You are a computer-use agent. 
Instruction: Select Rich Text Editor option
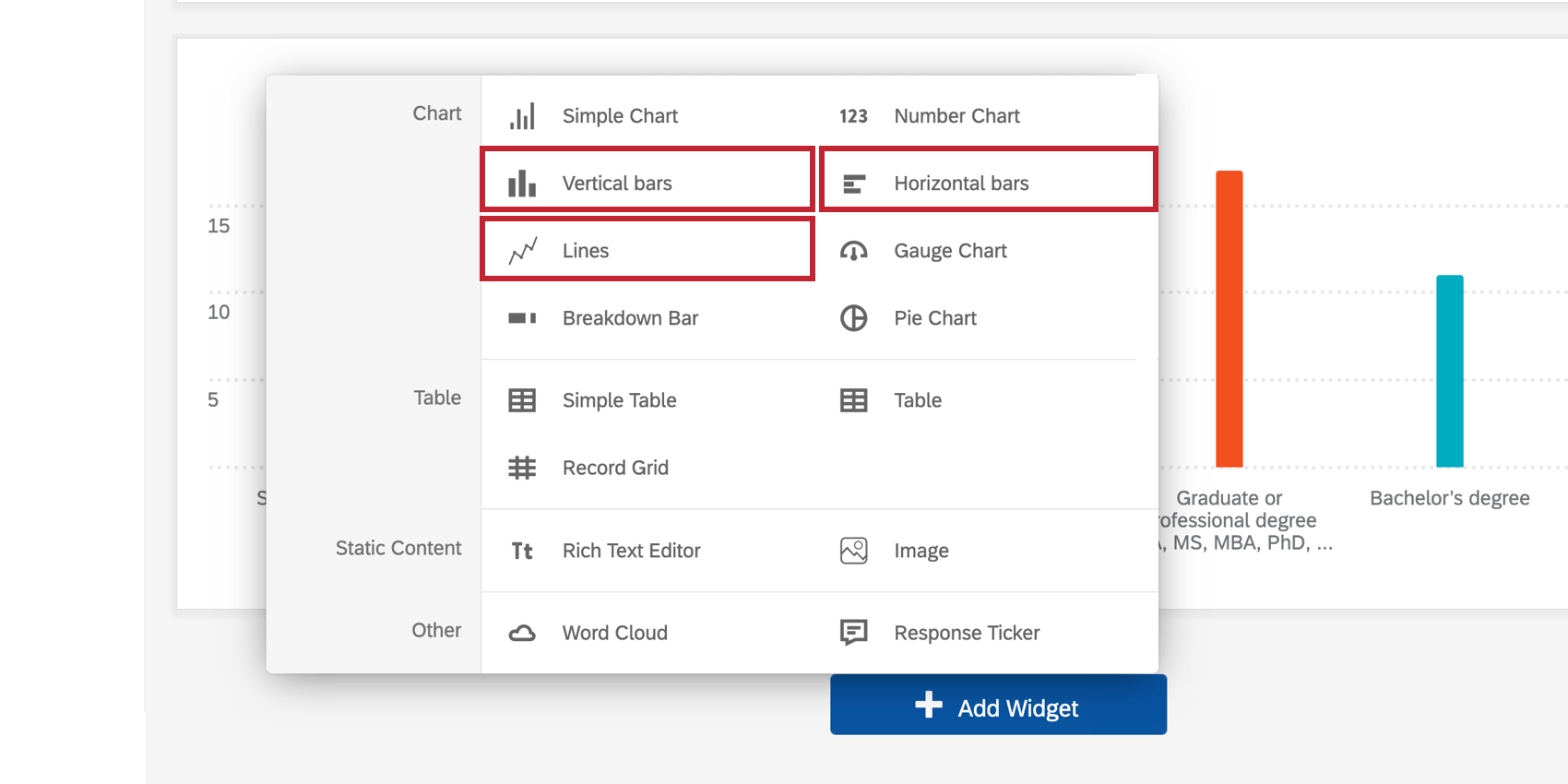pos(631,551)
